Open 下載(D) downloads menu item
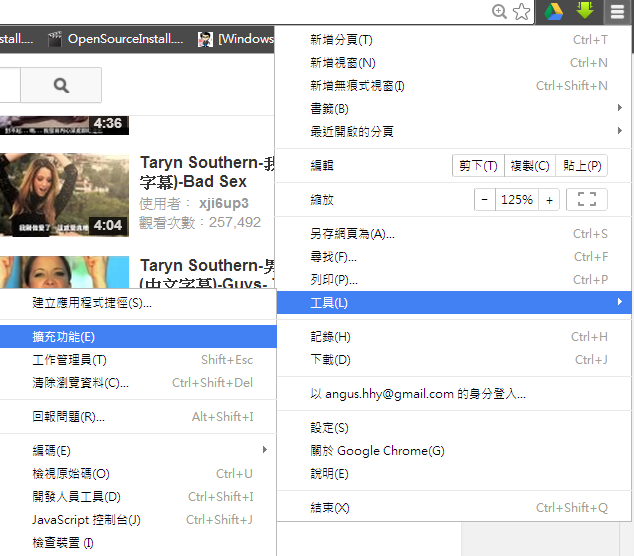Viewport: 634px width, 556px height. pyautogui.click(x=454, y=359)
